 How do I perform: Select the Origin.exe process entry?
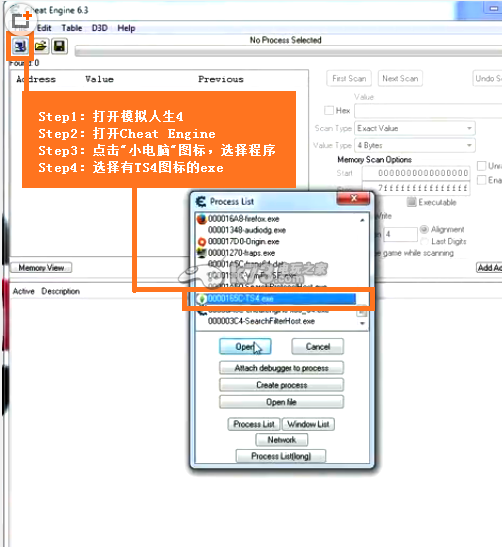click(243, 241)
